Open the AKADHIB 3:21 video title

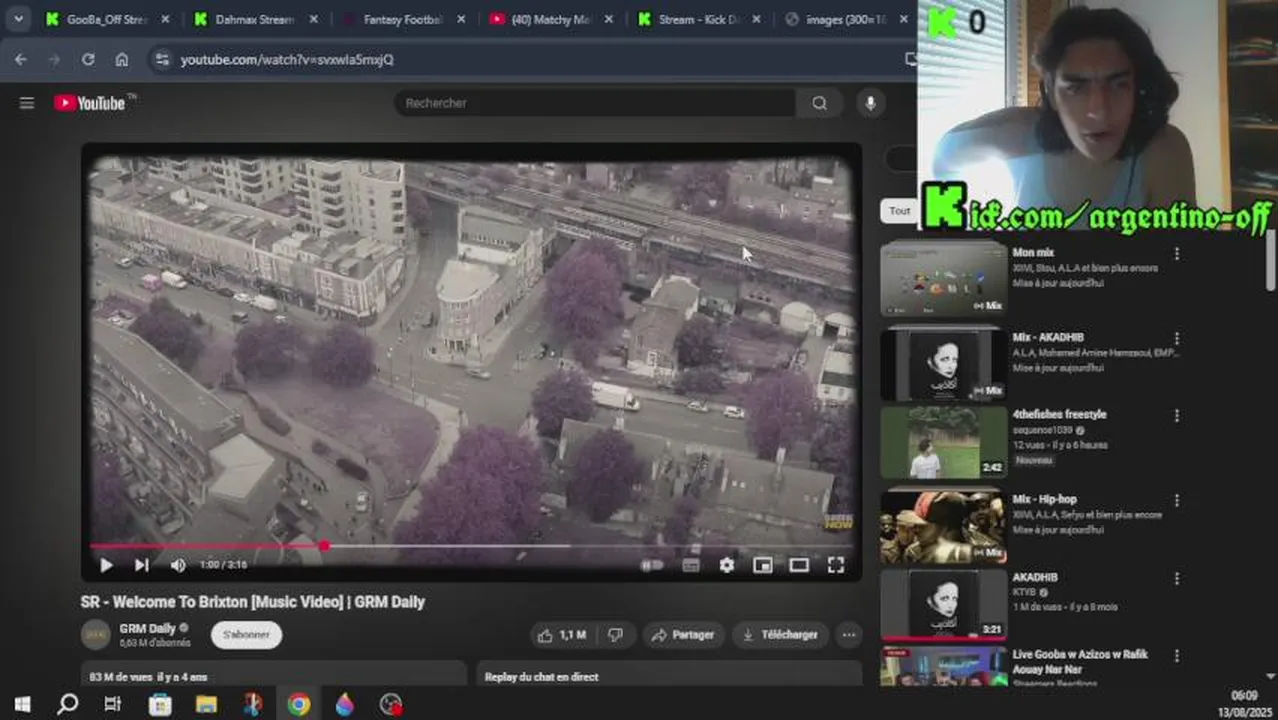pyautogui.click(x=1035, y=578)
